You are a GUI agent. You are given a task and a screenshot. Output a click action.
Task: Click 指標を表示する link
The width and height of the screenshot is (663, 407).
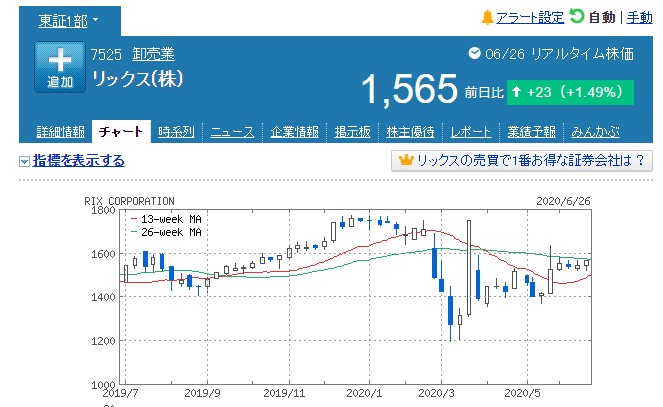79,161
